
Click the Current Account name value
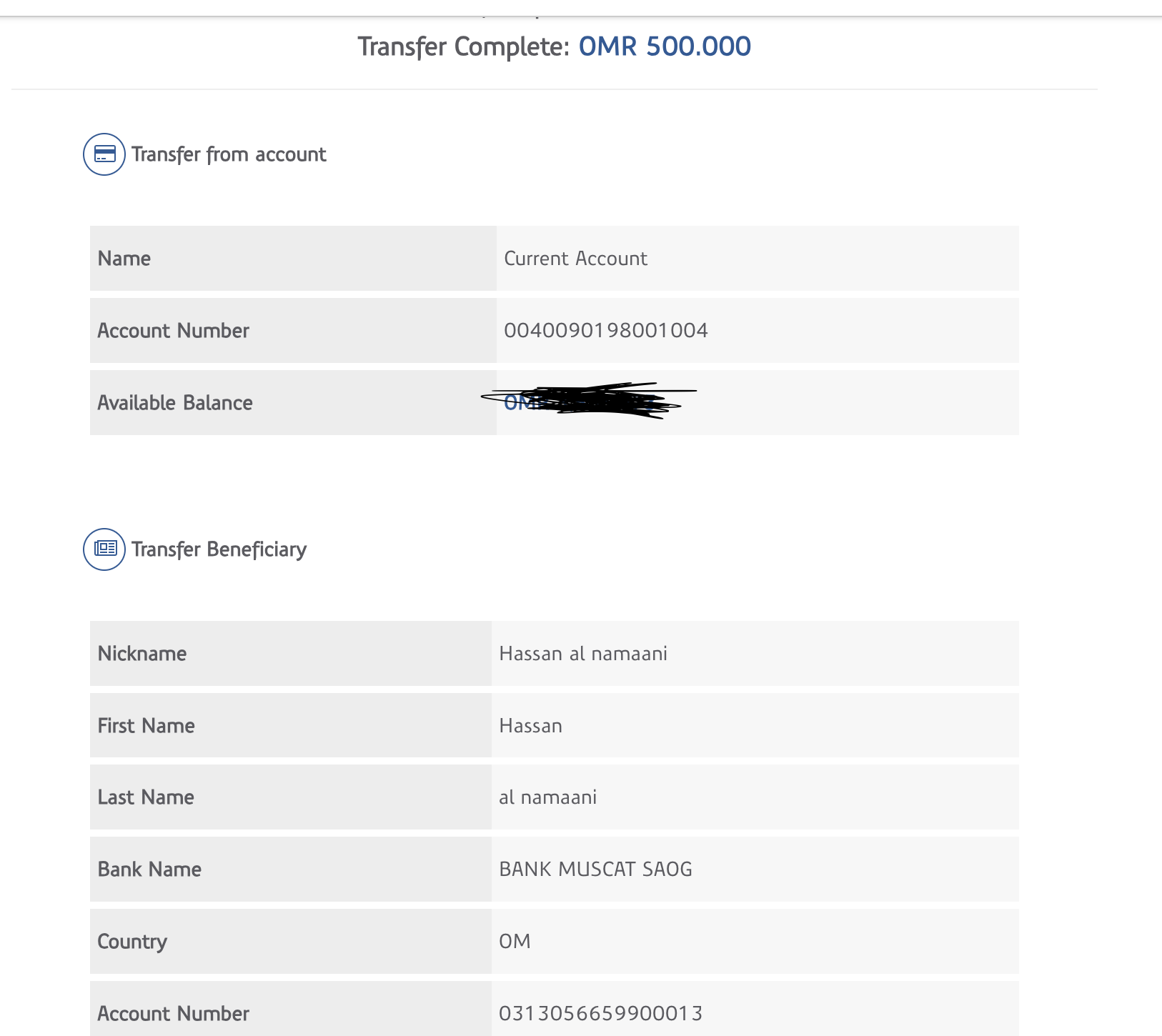coord(575,259)
